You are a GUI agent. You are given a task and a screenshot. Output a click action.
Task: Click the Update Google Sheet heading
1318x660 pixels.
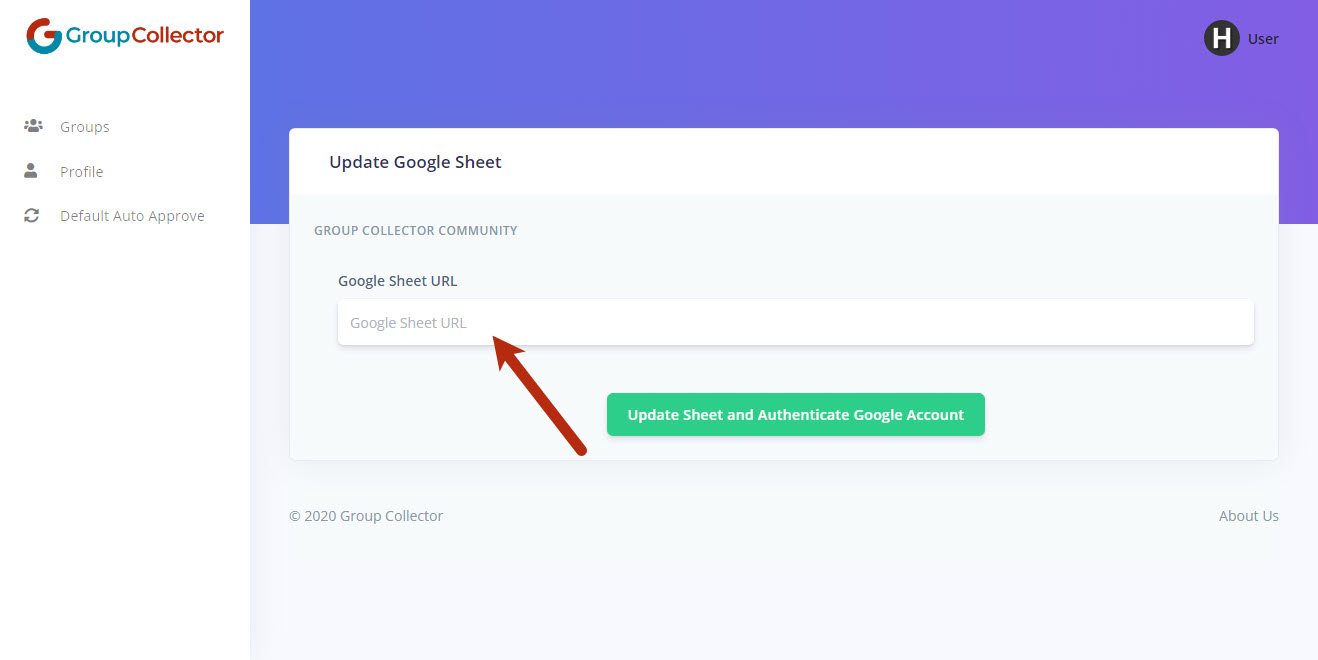[416, 162]
